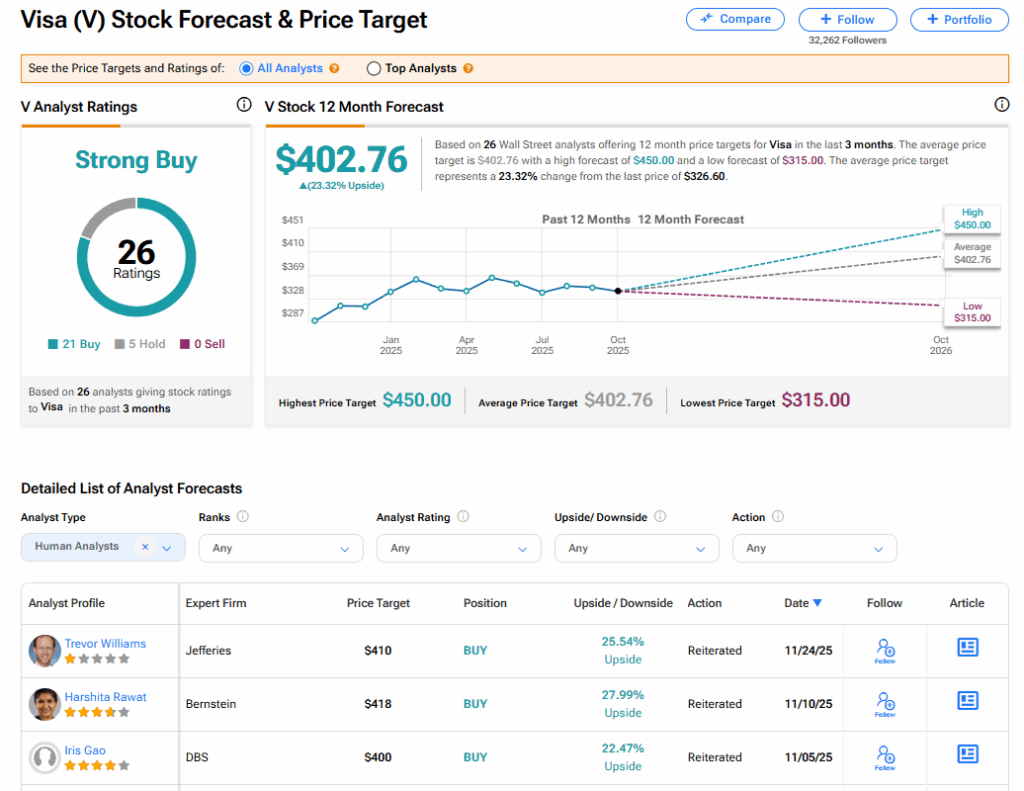The height and width of the screenshot is (791, 1024).
Task: Expand the Analyst Rating dropdown
Action: [458, 548]
